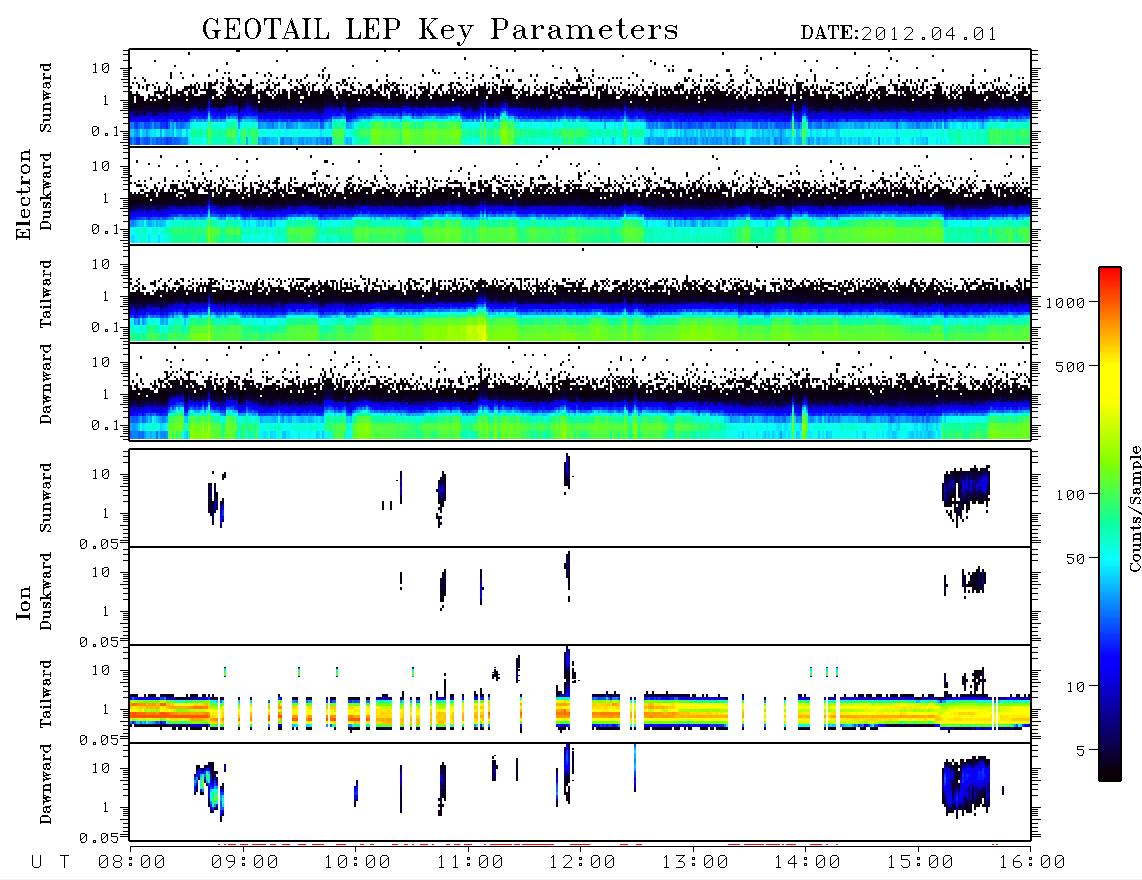Click the Electron Duskward panel label

click(46, 192)
